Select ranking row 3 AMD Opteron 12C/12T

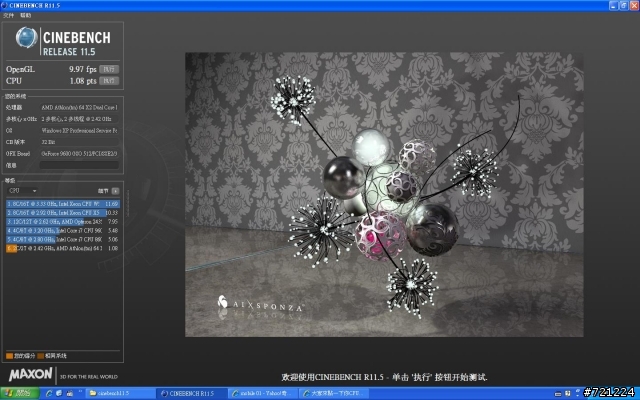tap(62, 222)
